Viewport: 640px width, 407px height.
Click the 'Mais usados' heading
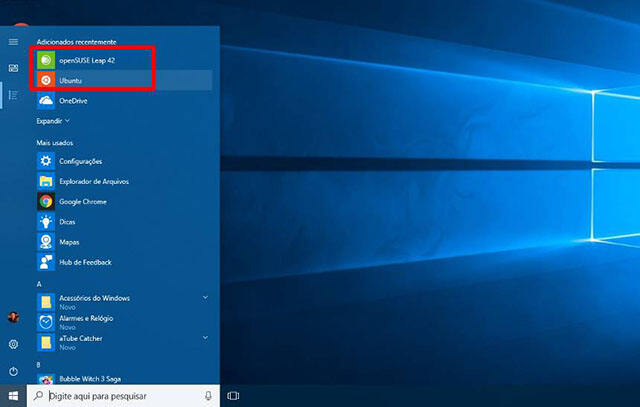tap(55, 142)
